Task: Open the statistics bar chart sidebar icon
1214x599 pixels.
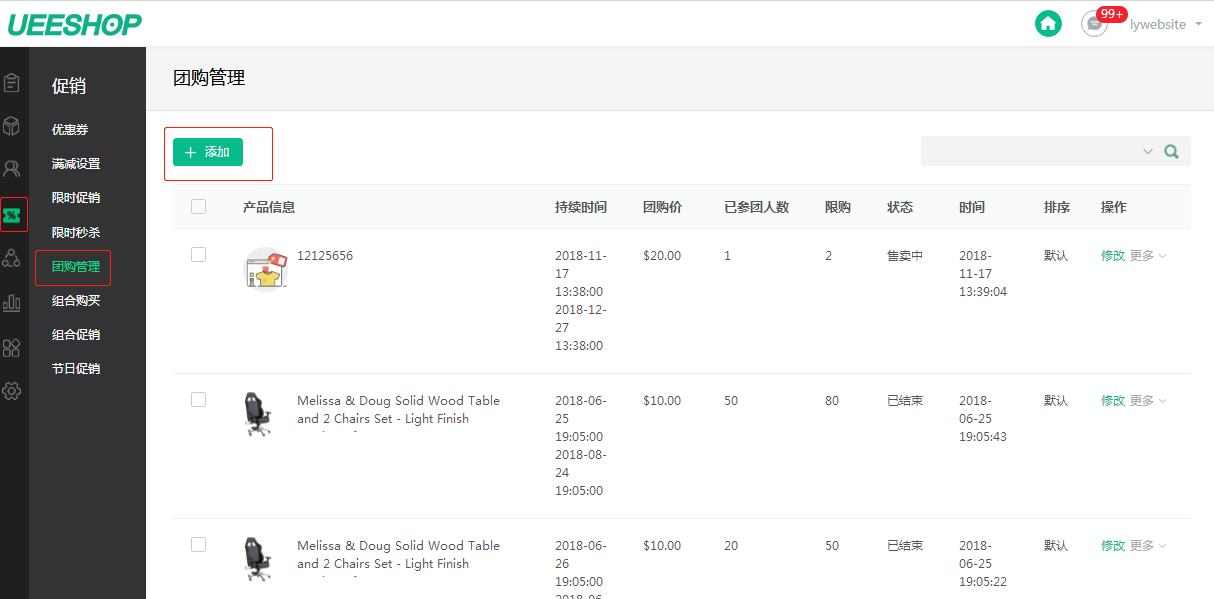Action: coord(12,302)
